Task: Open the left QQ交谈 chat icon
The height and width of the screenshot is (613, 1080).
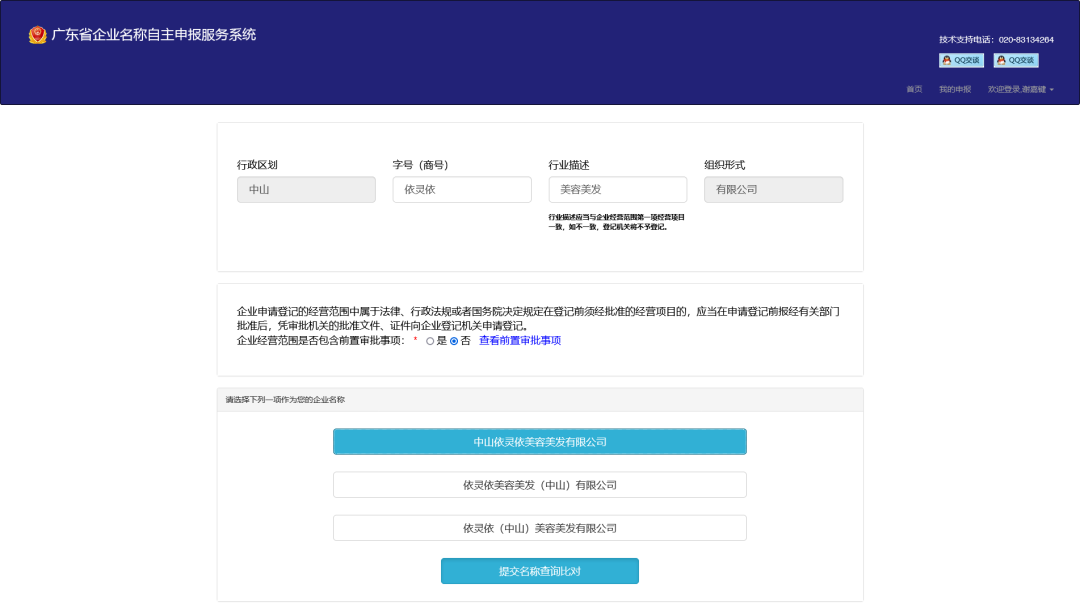Action: (x=961, y=60)
